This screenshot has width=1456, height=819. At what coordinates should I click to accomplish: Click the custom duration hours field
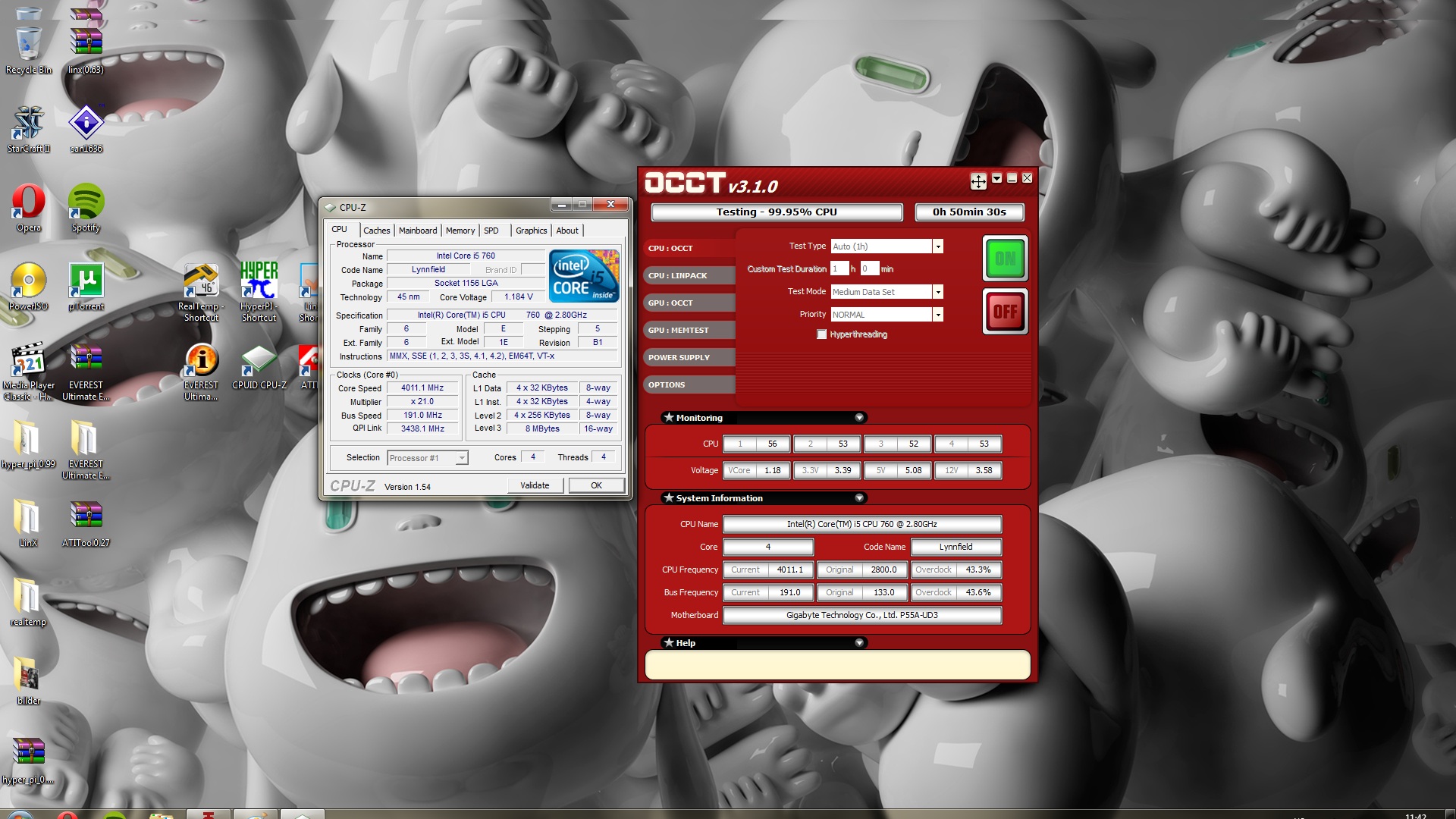[x=839, y=268]
